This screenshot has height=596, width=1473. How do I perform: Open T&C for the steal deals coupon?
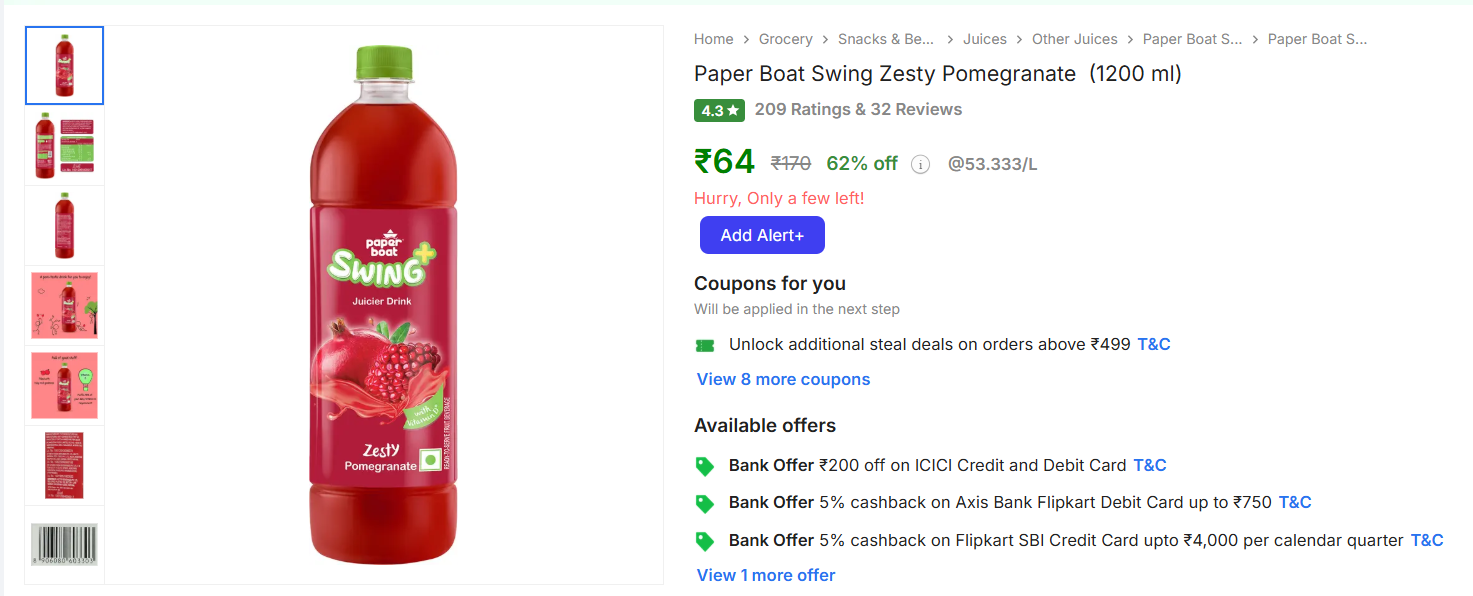1153,344
